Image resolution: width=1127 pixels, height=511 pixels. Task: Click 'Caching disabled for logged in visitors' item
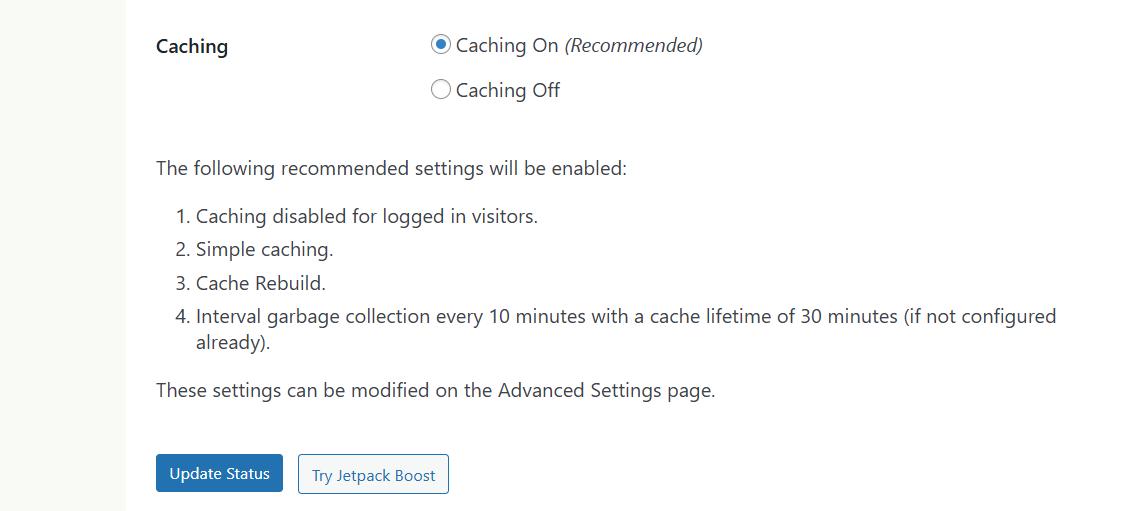point(366,216)
